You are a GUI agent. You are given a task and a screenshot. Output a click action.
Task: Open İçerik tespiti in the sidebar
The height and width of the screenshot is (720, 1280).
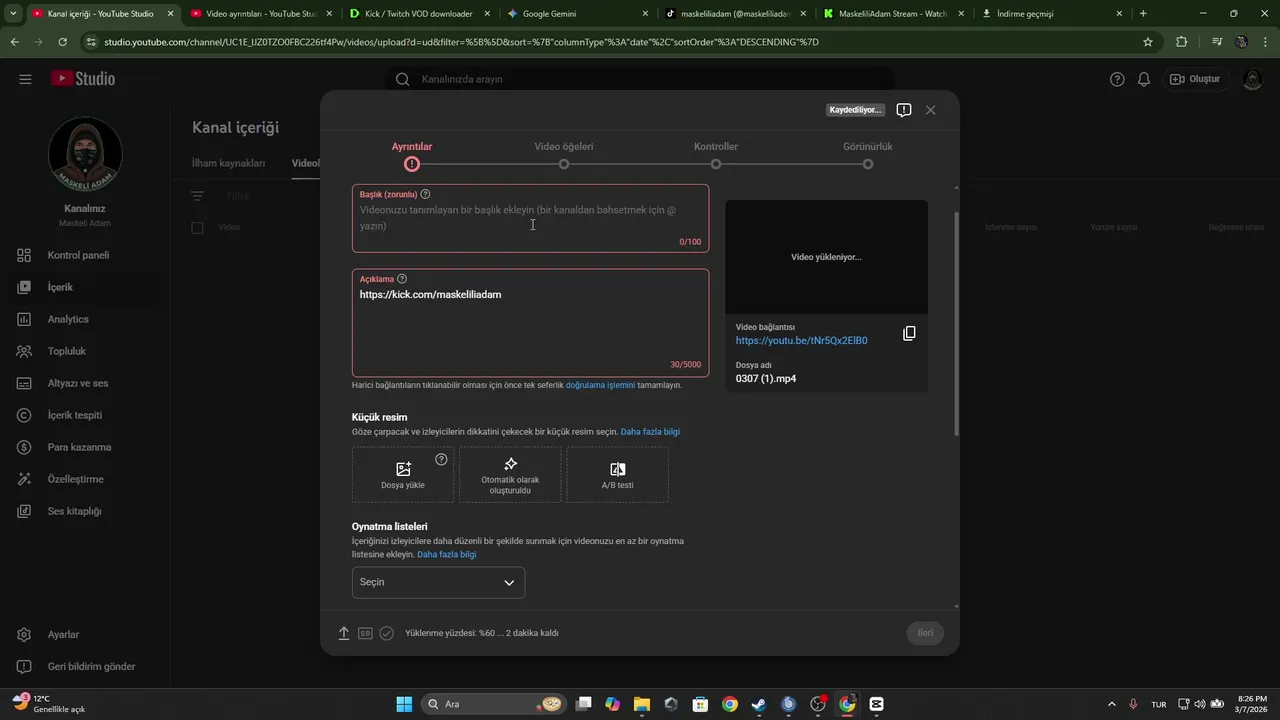(84, 415)
